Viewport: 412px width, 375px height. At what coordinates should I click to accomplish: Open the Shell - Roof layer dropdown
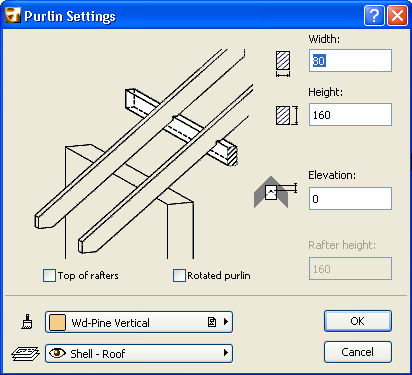point(139,353)
